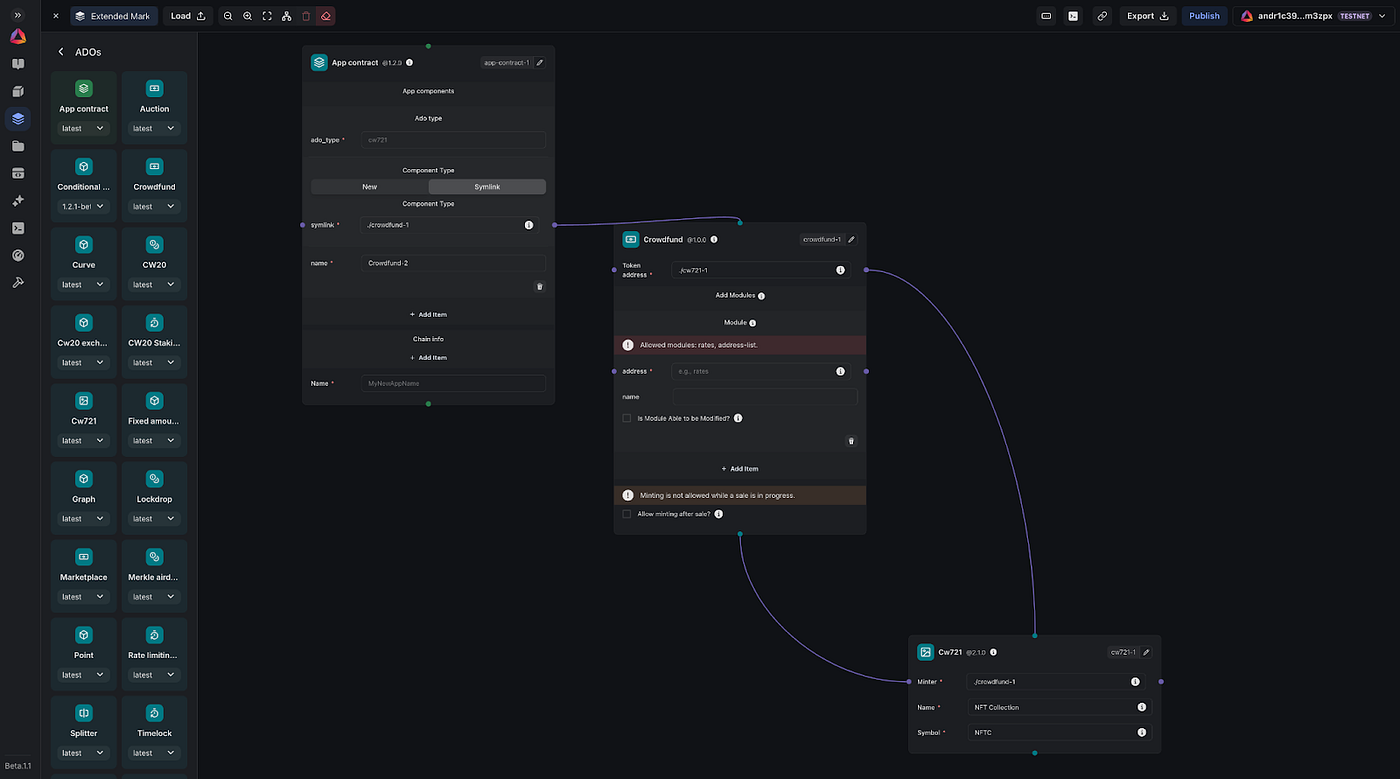Choose the Symlink component type option

487,187
